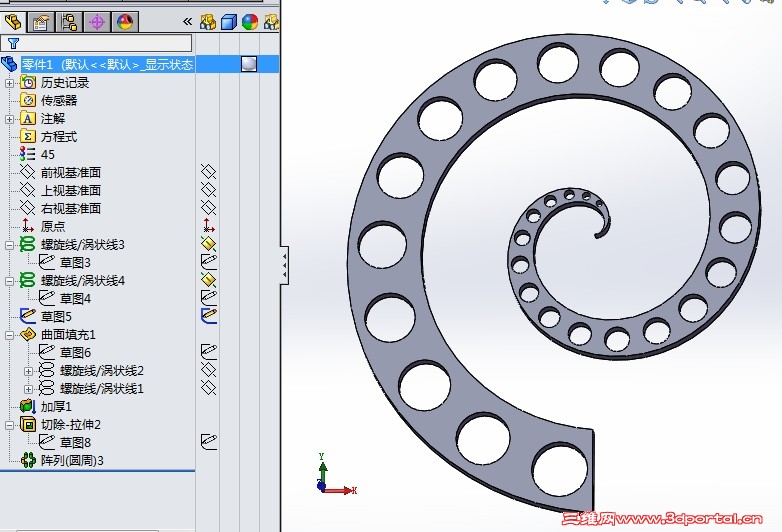Viewport: 782px width, 532px height.
Task: Toggle visibility of 草图5 in display pane
Action: (209, 316)
